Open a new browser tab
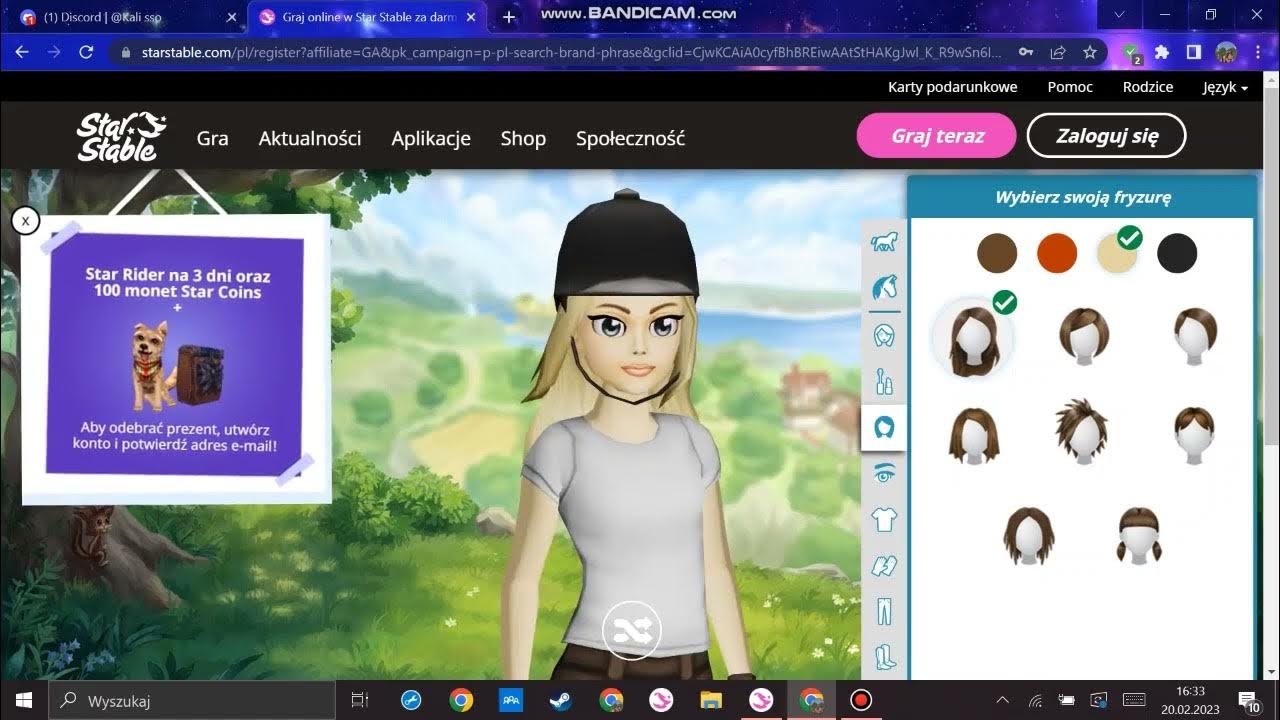Viewport: 1280px width, 720px height. point(509,17)
